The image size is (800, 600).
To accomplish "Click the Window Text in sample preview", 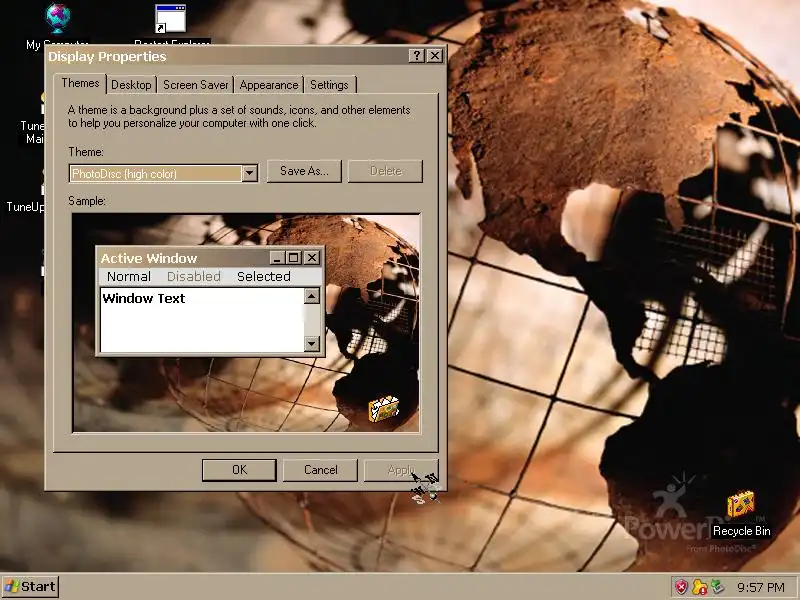I will click(144, 298).
